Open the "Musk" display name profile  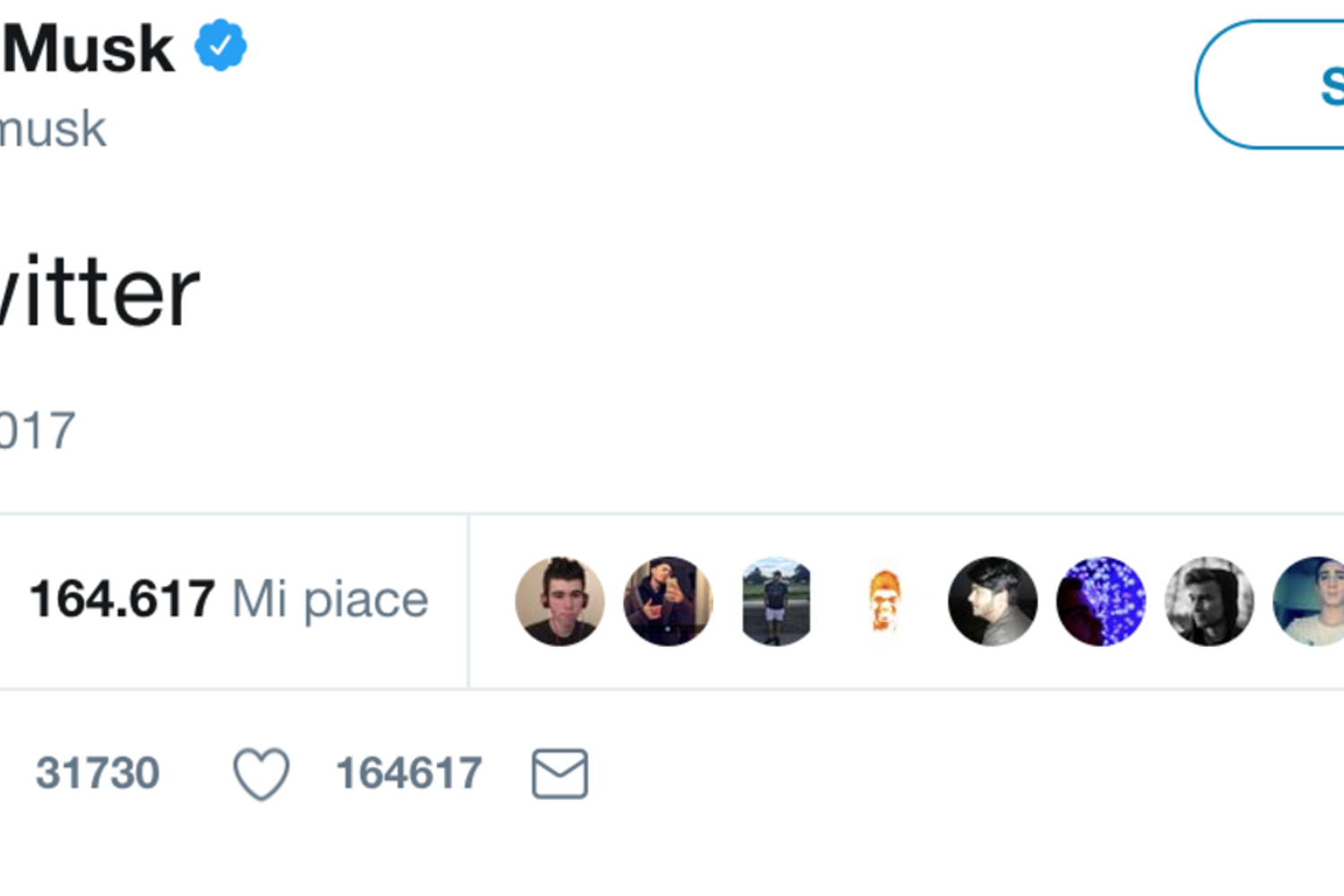tap(88, 48)
